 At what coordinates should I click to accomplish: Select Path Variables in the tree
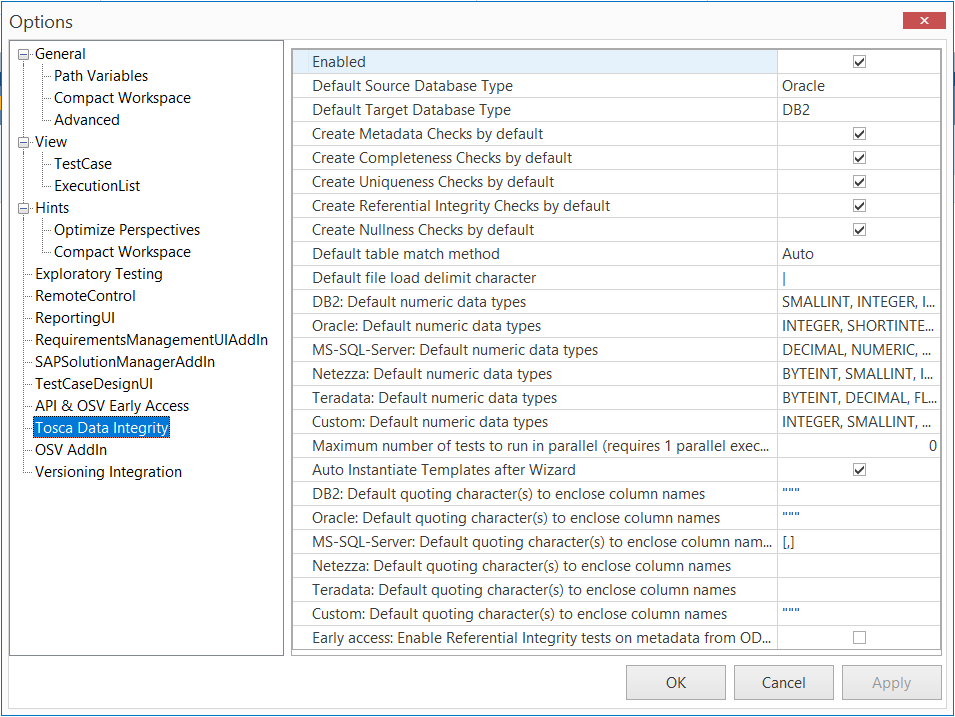tap(101, 76)
